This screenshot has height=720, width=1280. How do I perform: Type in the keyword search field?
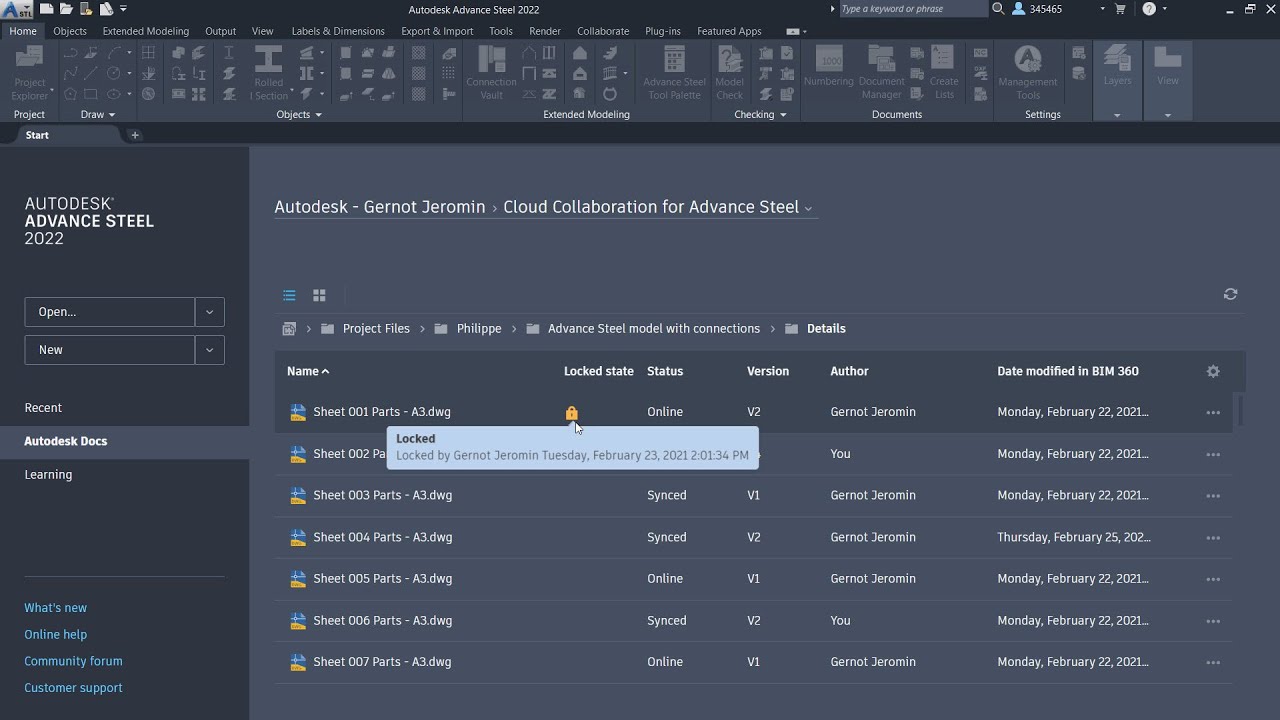(x=912, y=9)
